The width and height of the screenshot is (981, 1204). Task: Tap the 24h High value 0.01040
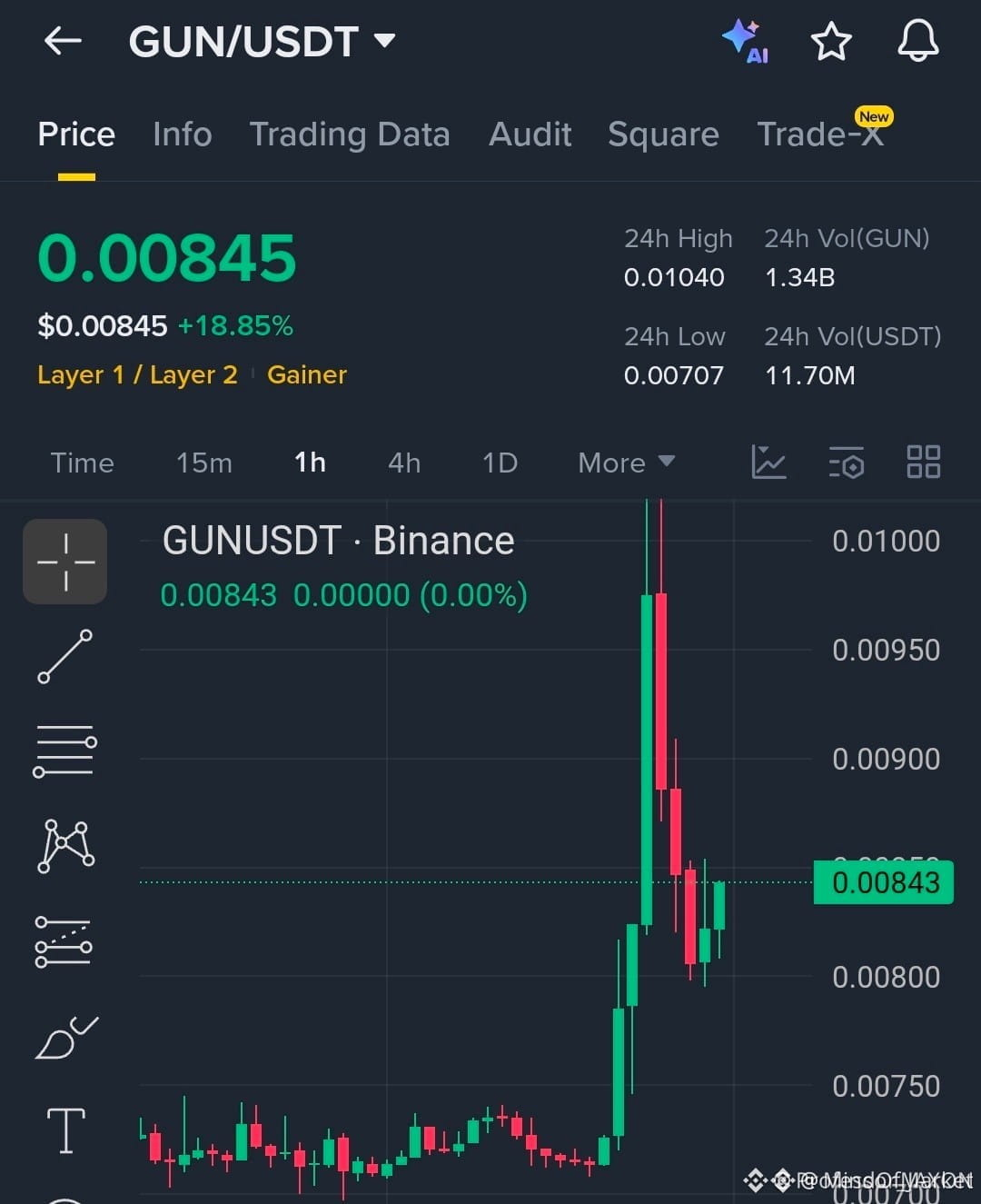[x=674, y=277]
